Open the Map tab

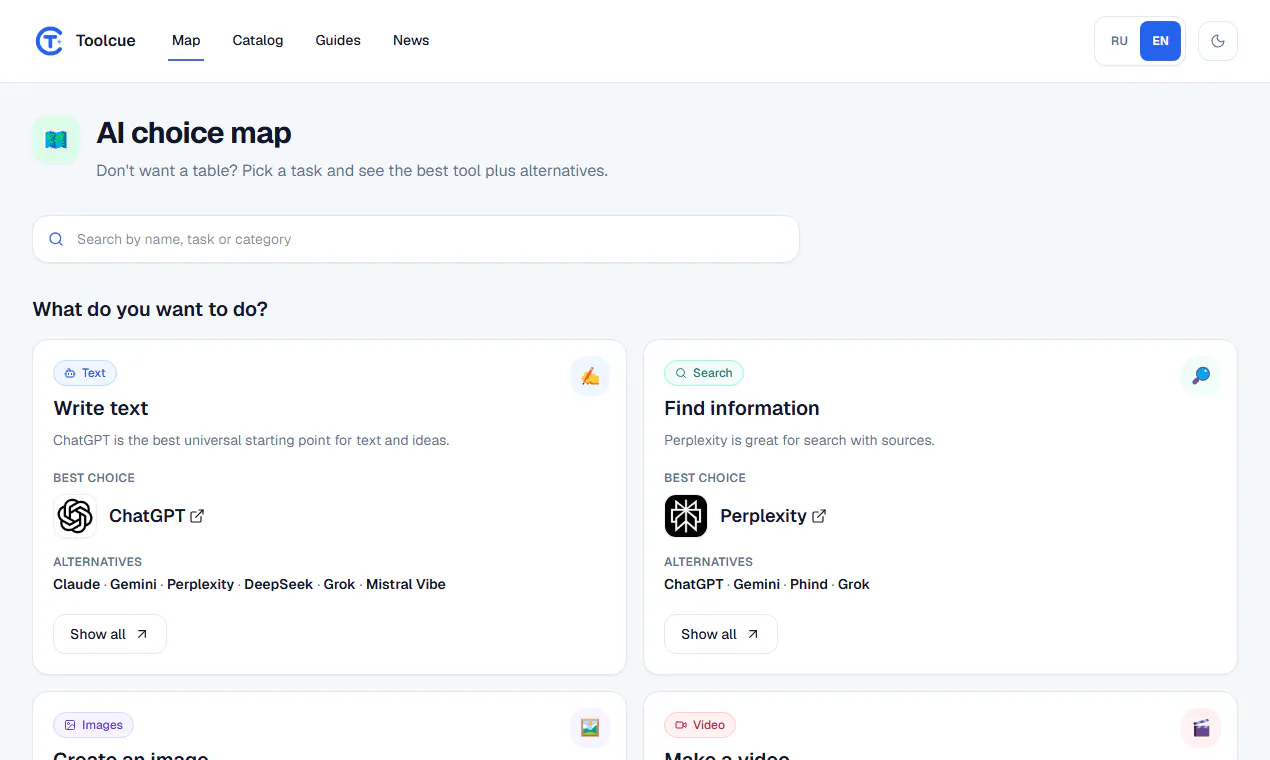[186, 41]
